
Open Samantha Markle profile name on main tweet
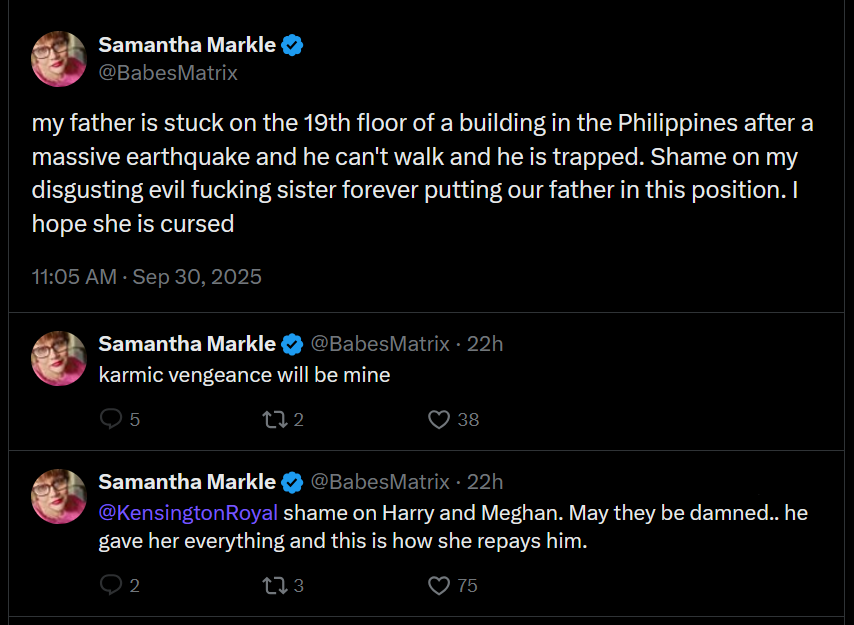click(x=187, y=45)
